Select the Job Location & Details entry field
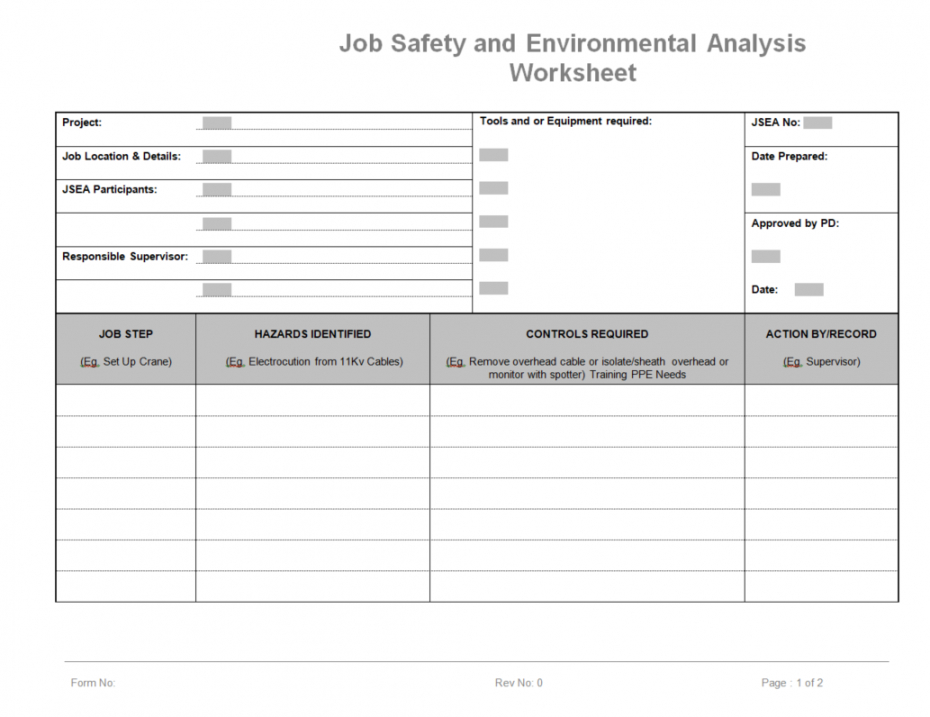Screen dimensions: 930x717 [x=215, y=156]
